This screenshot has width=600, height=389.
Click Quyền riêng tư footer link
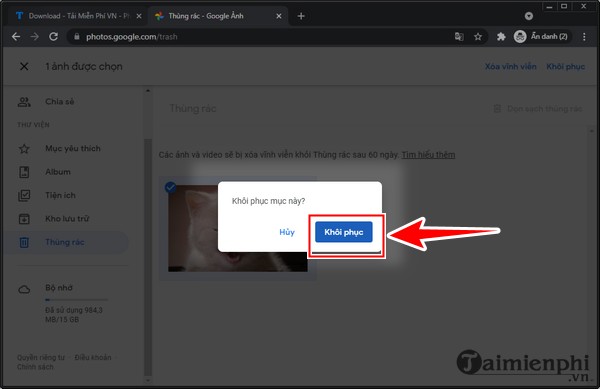pyautogui.click(x=41, y=358)
